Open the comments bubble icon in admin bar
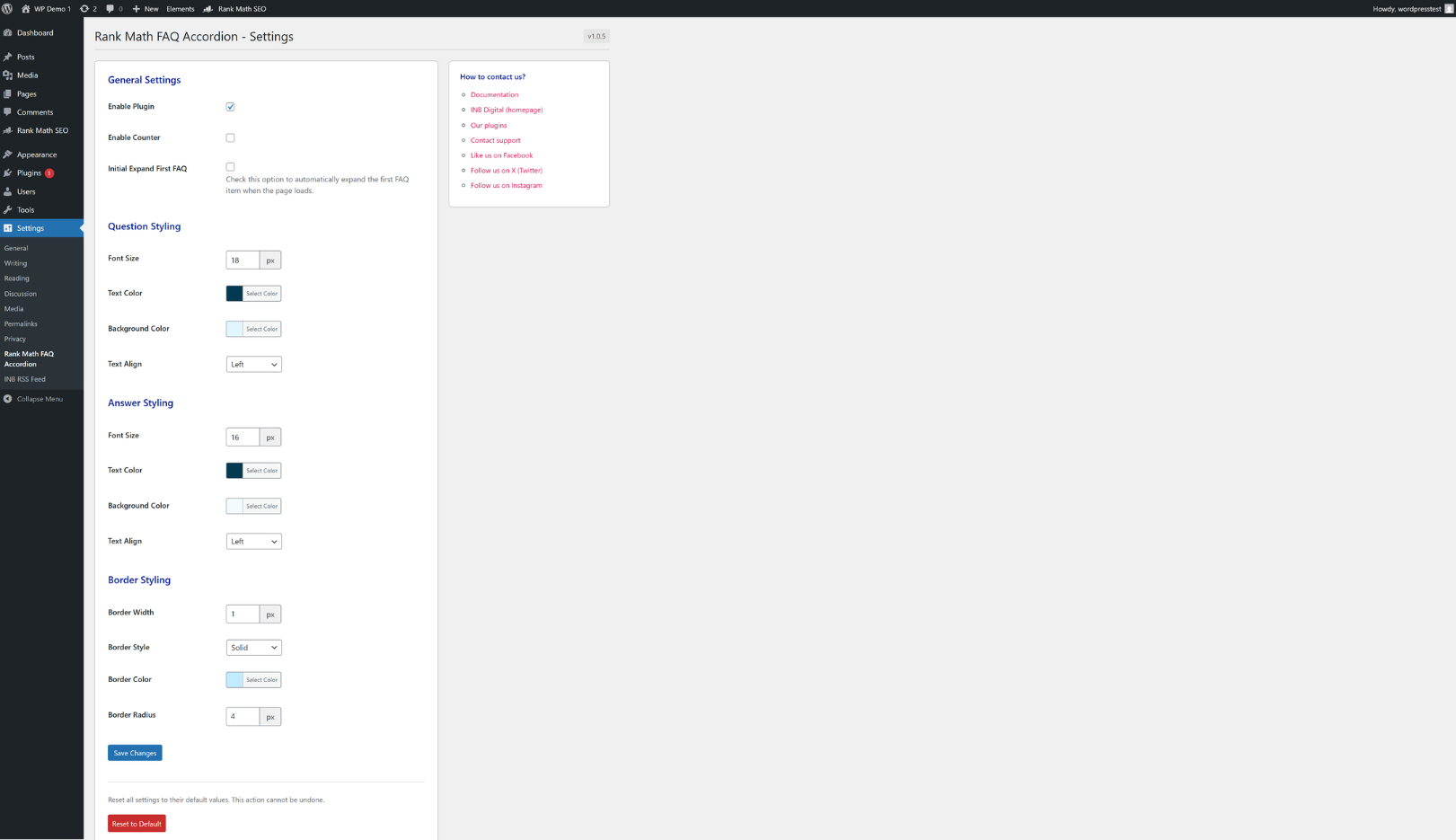Screen dimensions: 1456x840 point(110,8)
